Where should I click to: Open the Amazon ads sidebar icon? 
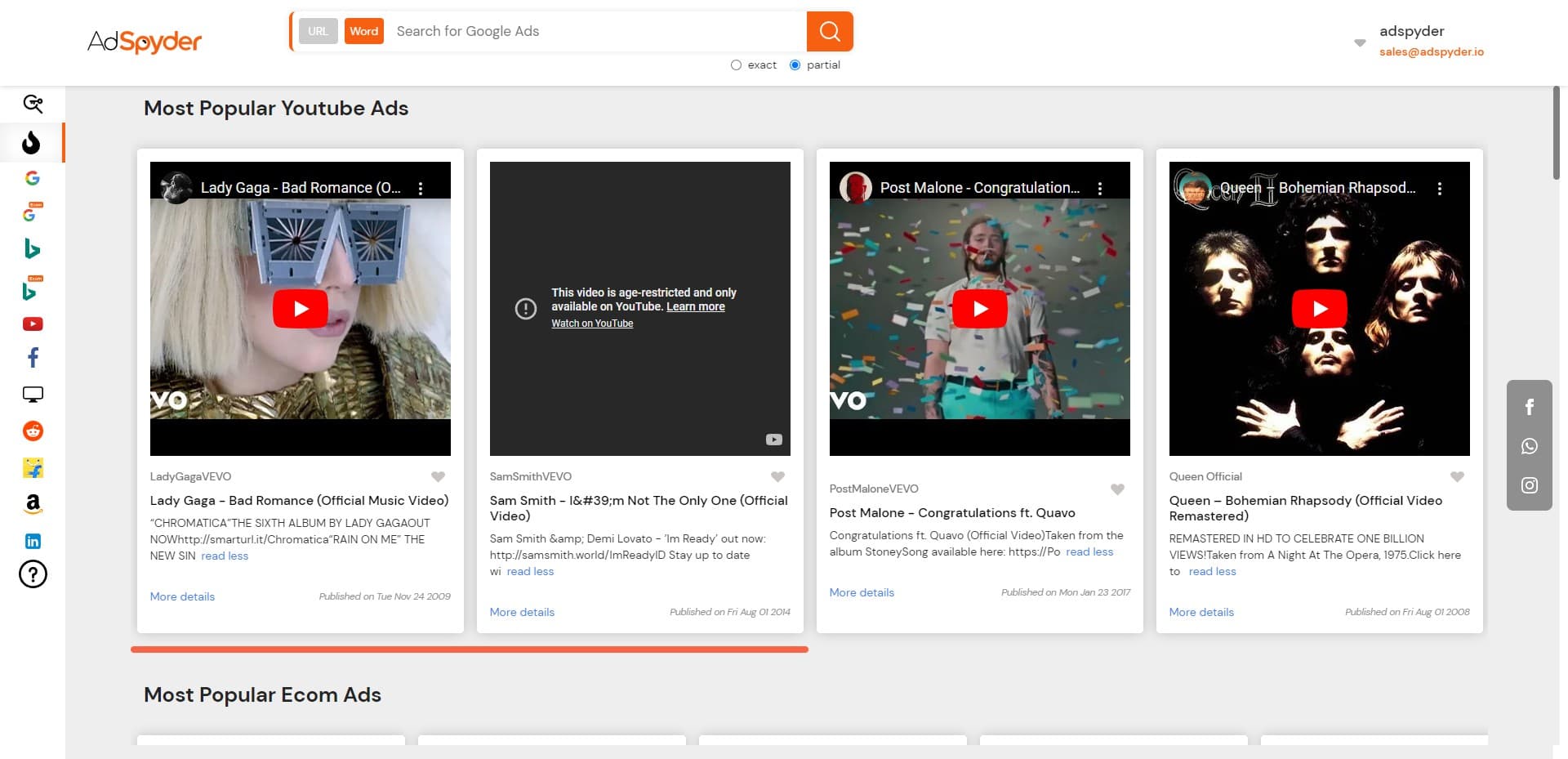pyautogui.click(x=33, y=504)
